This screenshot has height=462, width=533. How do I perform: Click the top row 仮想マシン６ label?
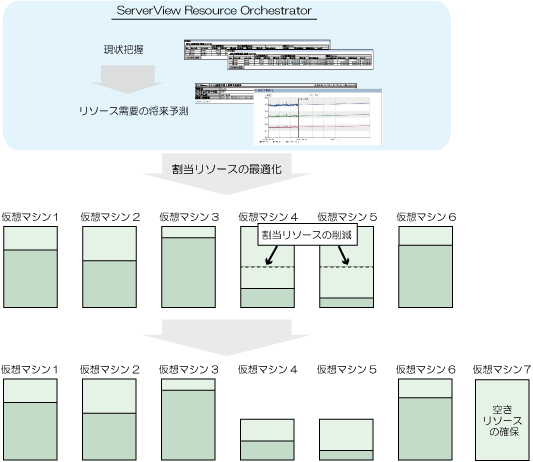(426, 217)
